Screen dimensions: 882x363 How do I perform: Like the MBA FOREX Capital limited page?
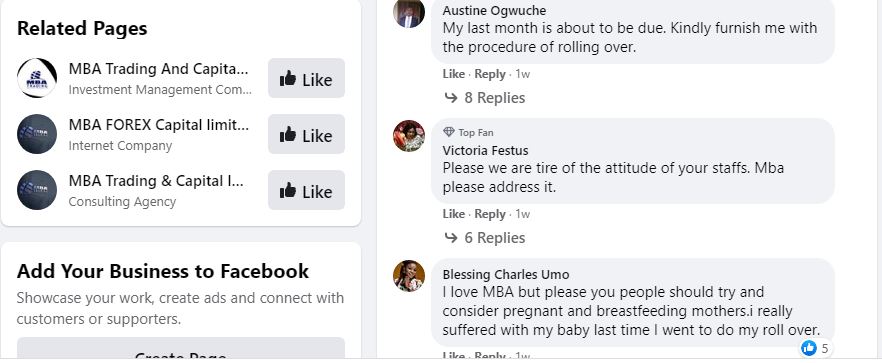[306, 134]
